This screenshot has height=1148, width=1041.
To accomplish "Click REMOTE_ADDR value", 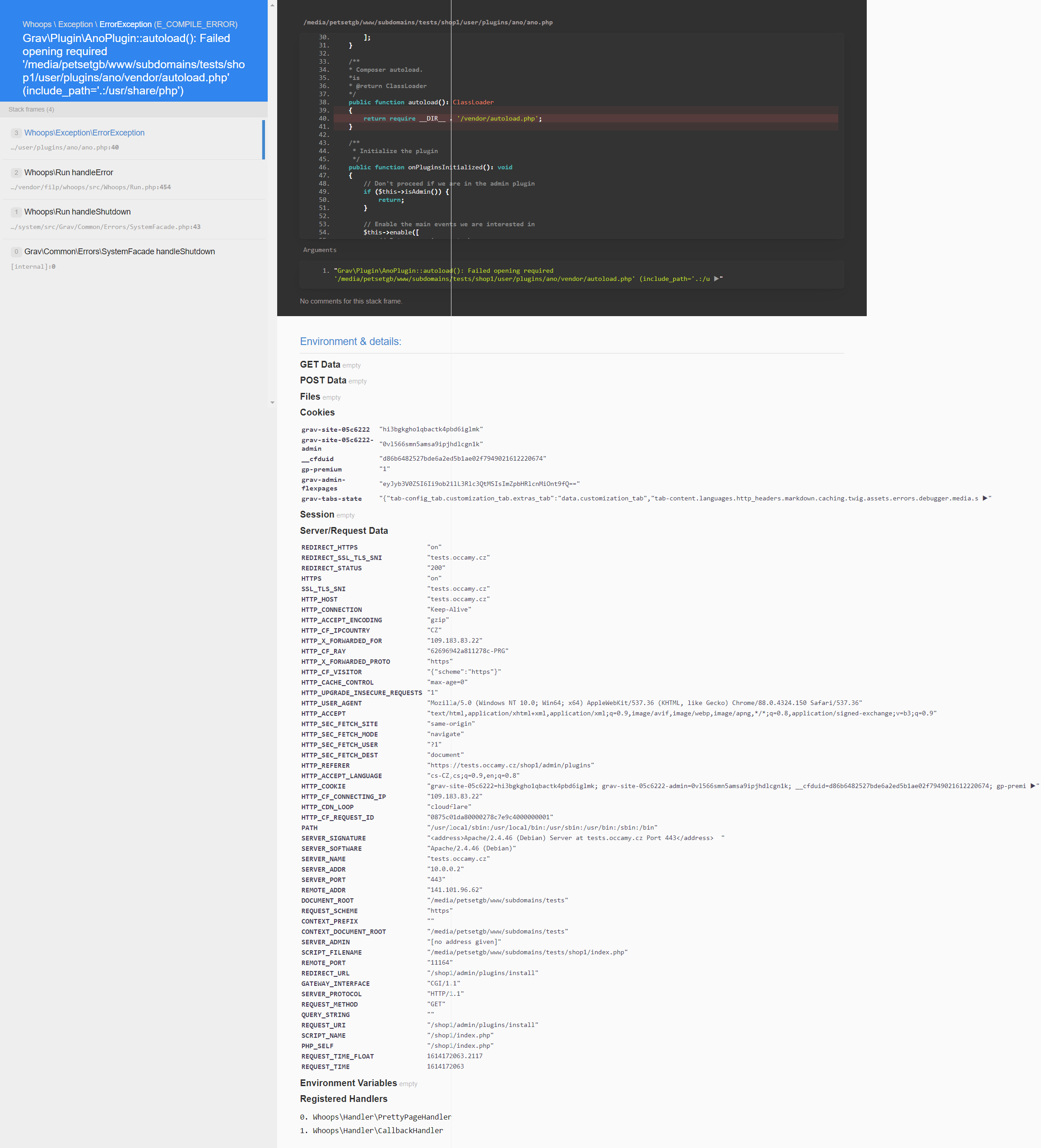I will click(x=454, y=890).
